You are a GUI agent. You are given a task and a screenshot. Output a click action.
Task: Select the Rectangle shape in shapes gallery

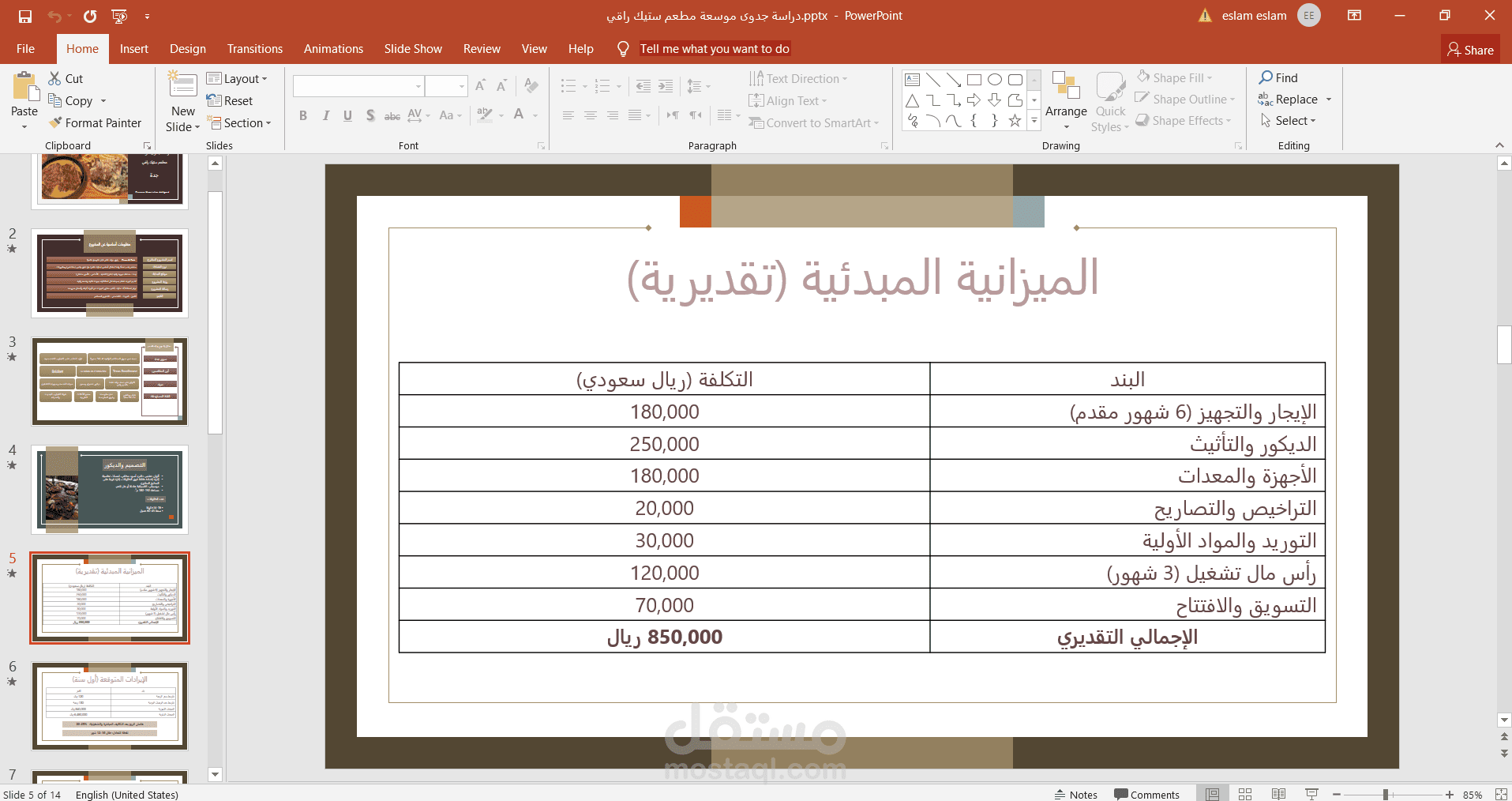(x=974, y=80)
